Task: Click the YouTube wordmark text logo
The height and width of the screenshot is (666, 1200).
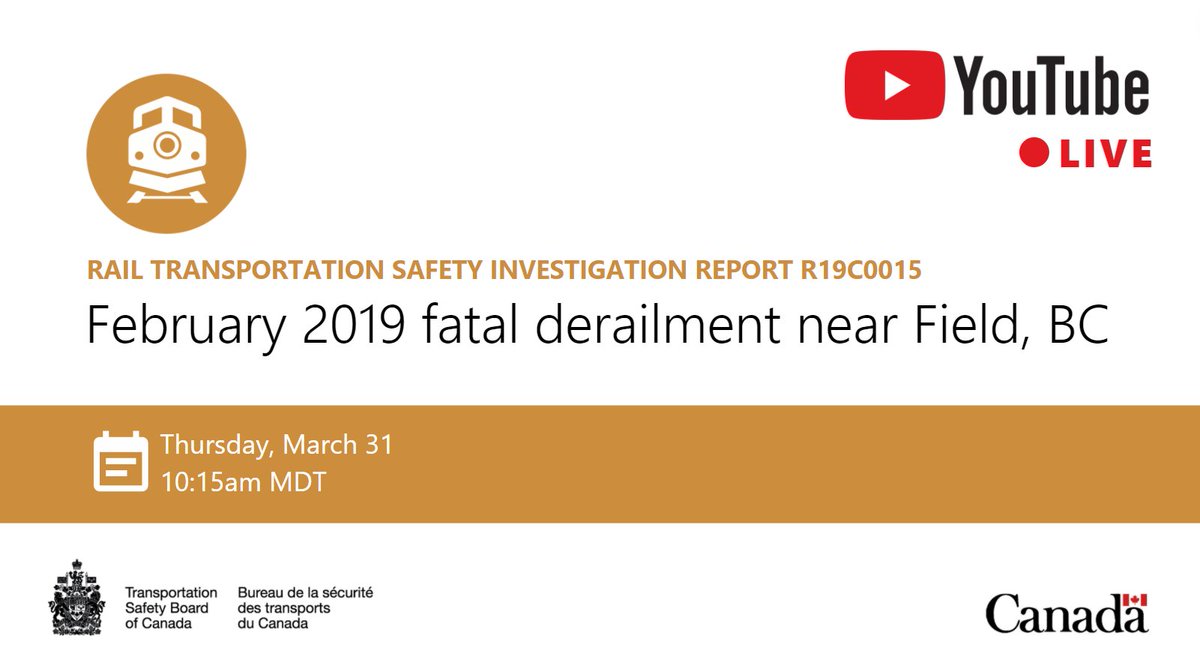Action: click(x=1052, y=85)
